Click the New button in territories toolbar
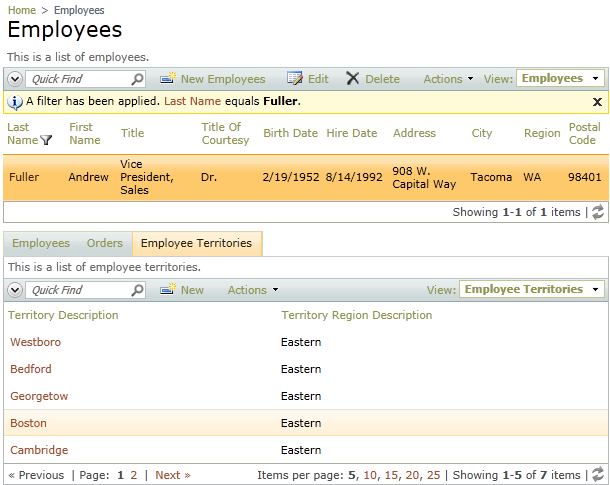Screen dimensions: 610x485 [192, 290]
